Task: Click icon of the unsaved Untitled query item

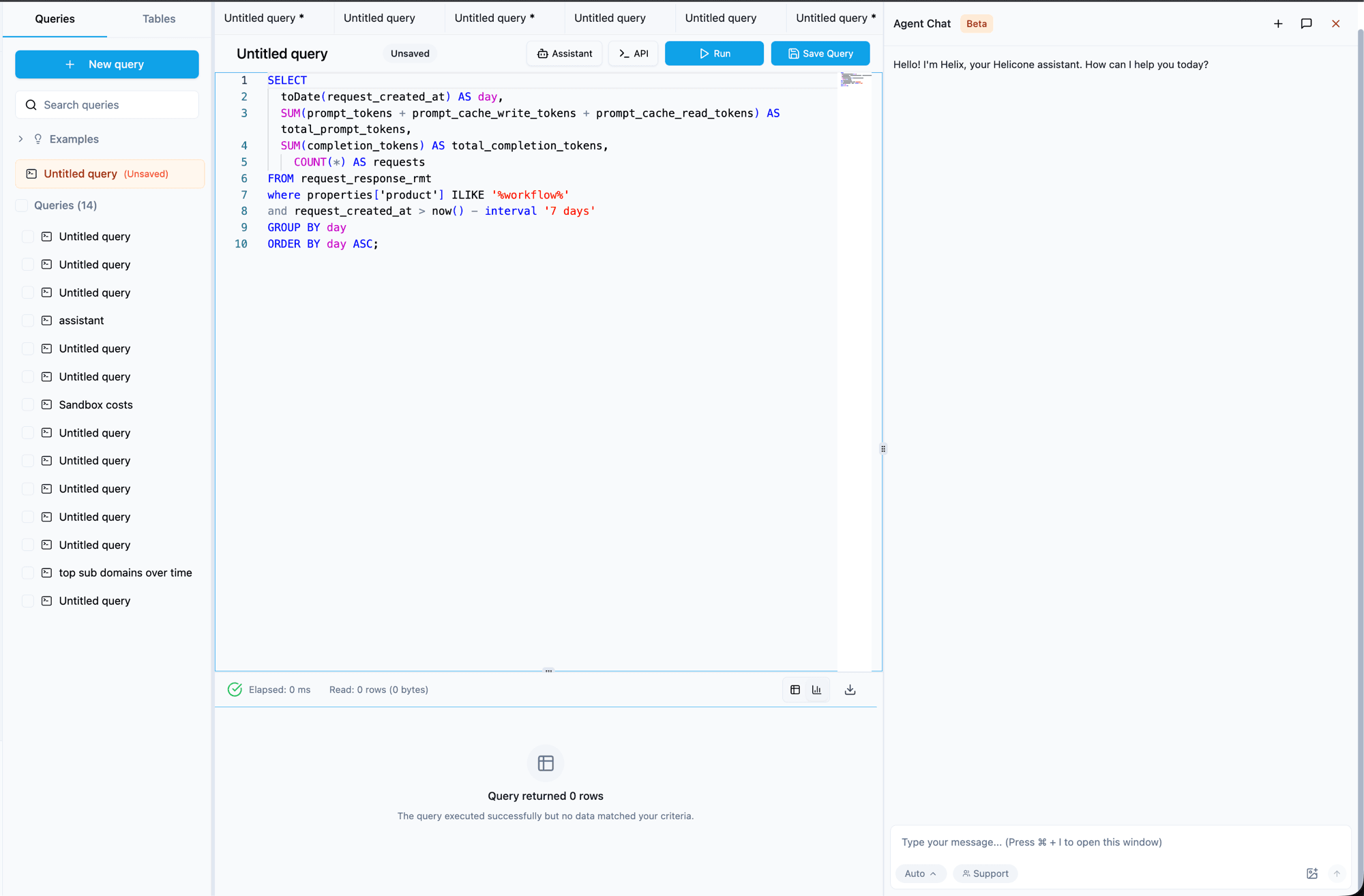Action: click(x=31, y=174)
